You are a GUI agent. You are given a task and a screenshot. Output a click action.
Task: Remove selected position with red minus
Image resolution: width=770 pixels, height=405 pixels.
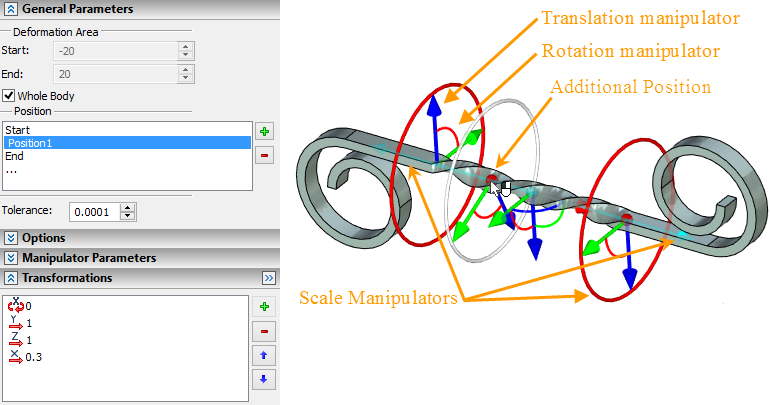pos(264,155)
